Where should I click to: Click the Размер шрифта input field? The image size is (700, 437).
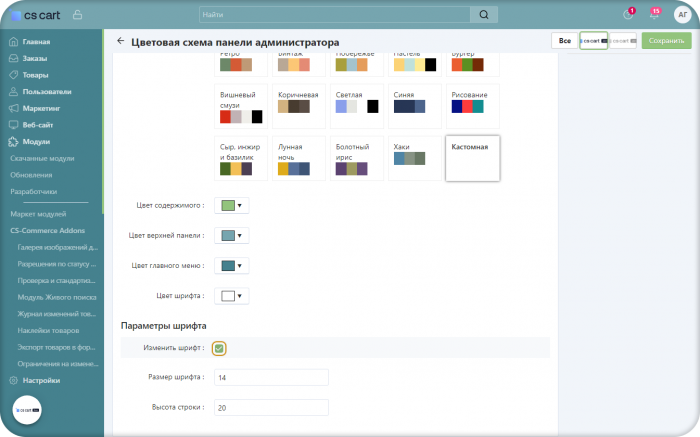click(271, 377)
